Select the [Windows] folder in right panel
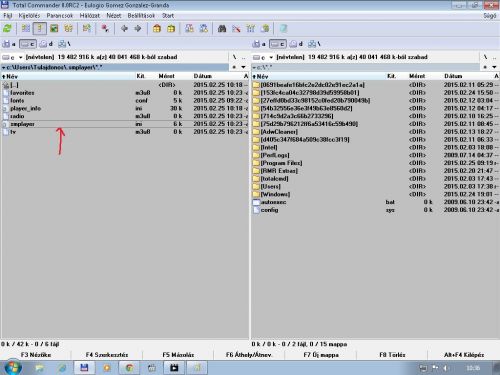The image size is (500, 375). point(375,194)
